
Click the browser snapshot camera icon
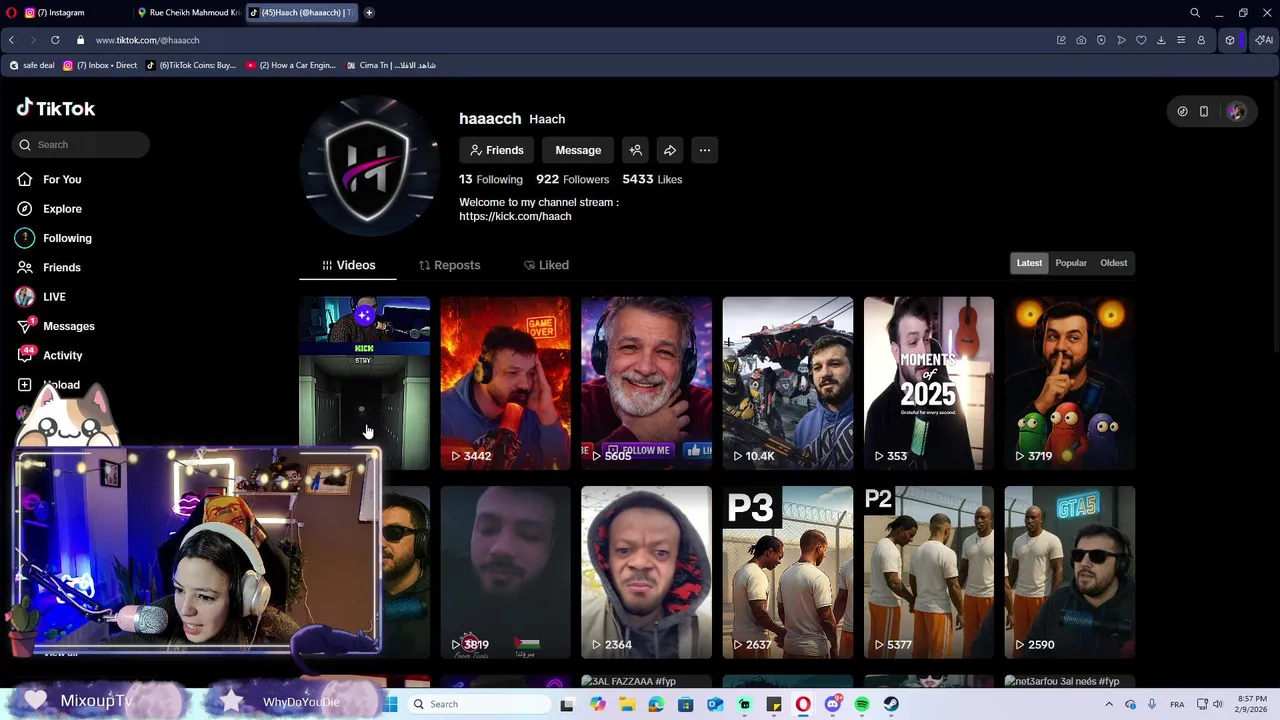tap(1081, 40)
